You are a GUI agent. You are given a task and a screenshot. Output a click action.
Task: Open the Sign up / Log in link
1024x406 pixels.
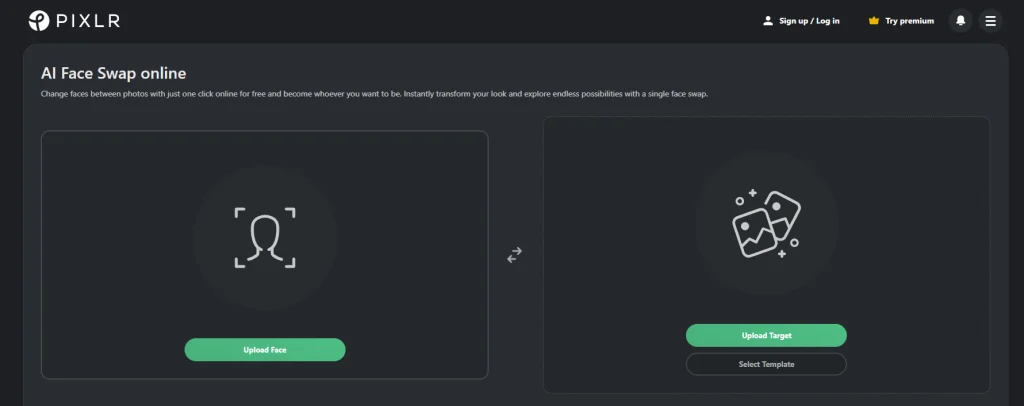coord(809,20)
